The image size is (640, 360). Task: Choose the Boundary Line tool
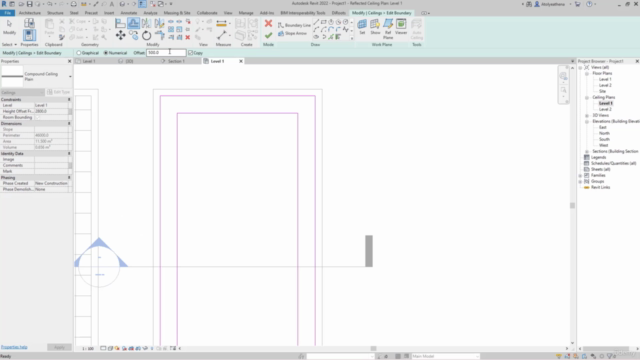tap(294, 25)
